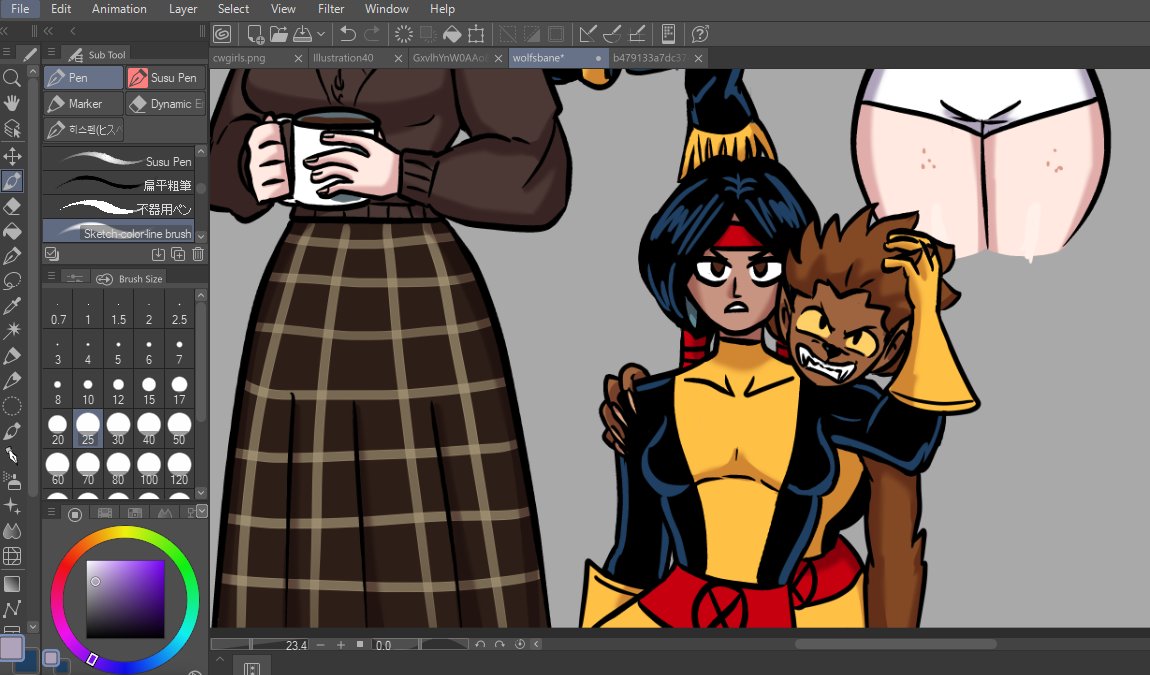Image resolution: width=1150 pixels, height=675 pixels.
Task: Select the Sketch-color-line brush preset
Action: point(119,231)
